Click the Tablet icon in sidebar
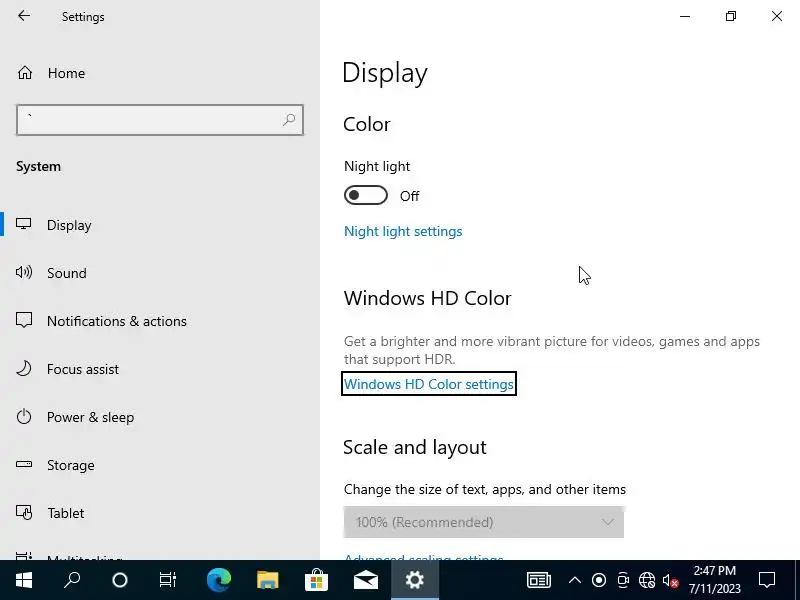Image resolution: width=800 pixels, height=600 pixels. point(23,512)
